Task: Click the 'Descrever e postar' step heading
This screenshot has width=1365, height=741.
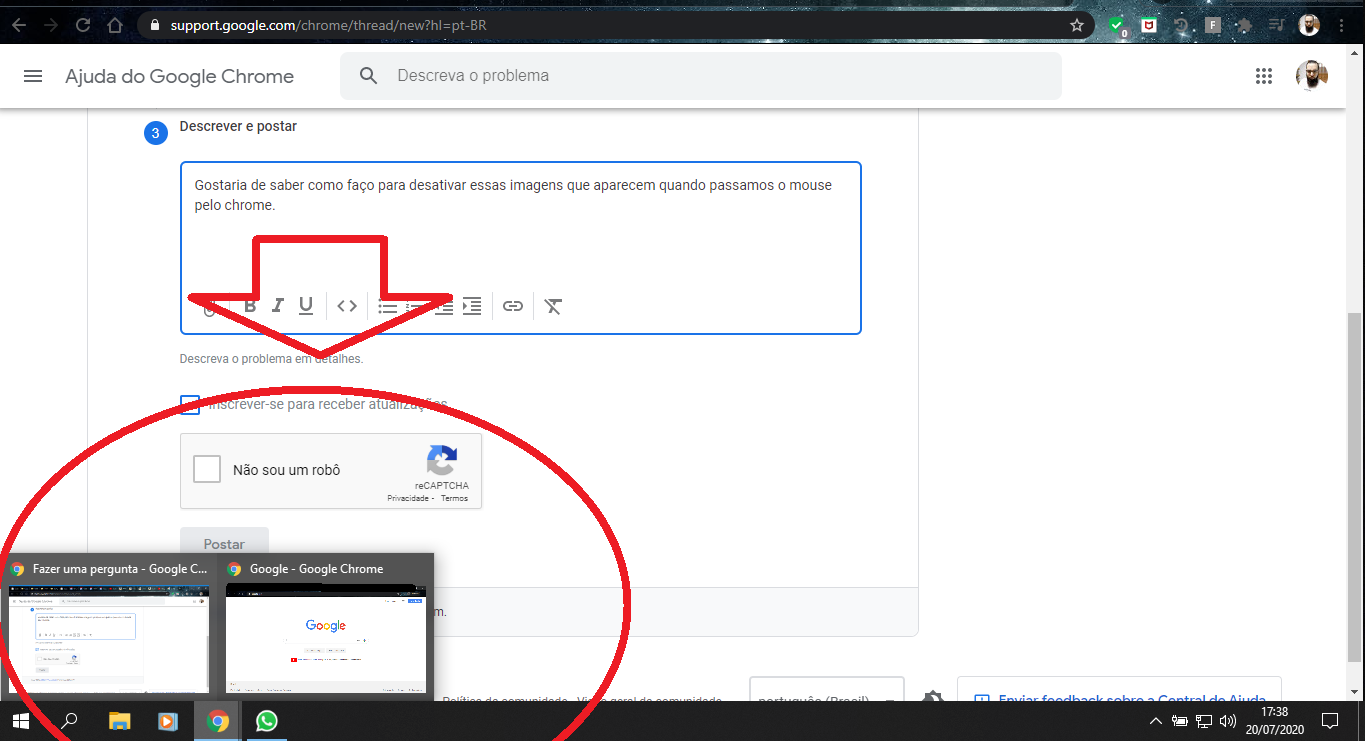Action: pos(238,127)
